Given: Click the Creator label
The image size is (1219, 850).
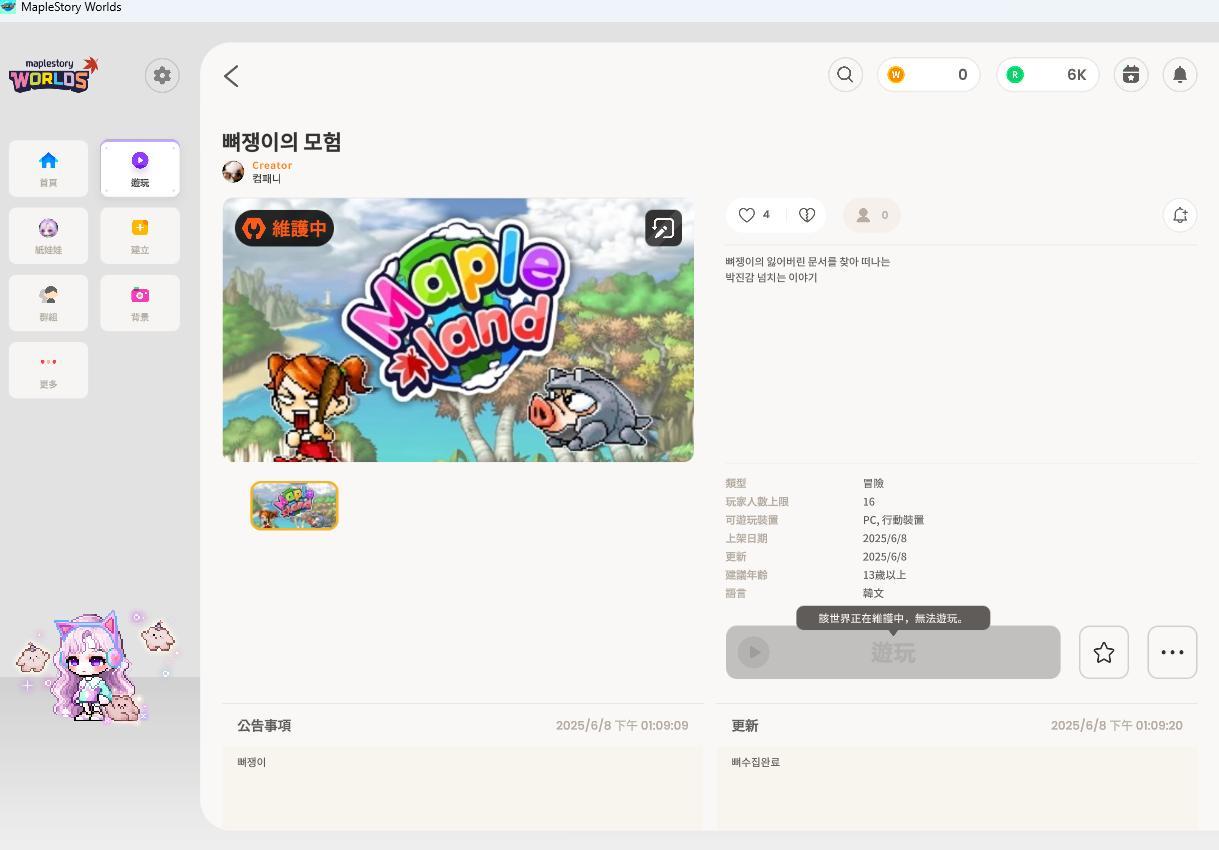Looking at the screenshot, I should tap(272, 166).
